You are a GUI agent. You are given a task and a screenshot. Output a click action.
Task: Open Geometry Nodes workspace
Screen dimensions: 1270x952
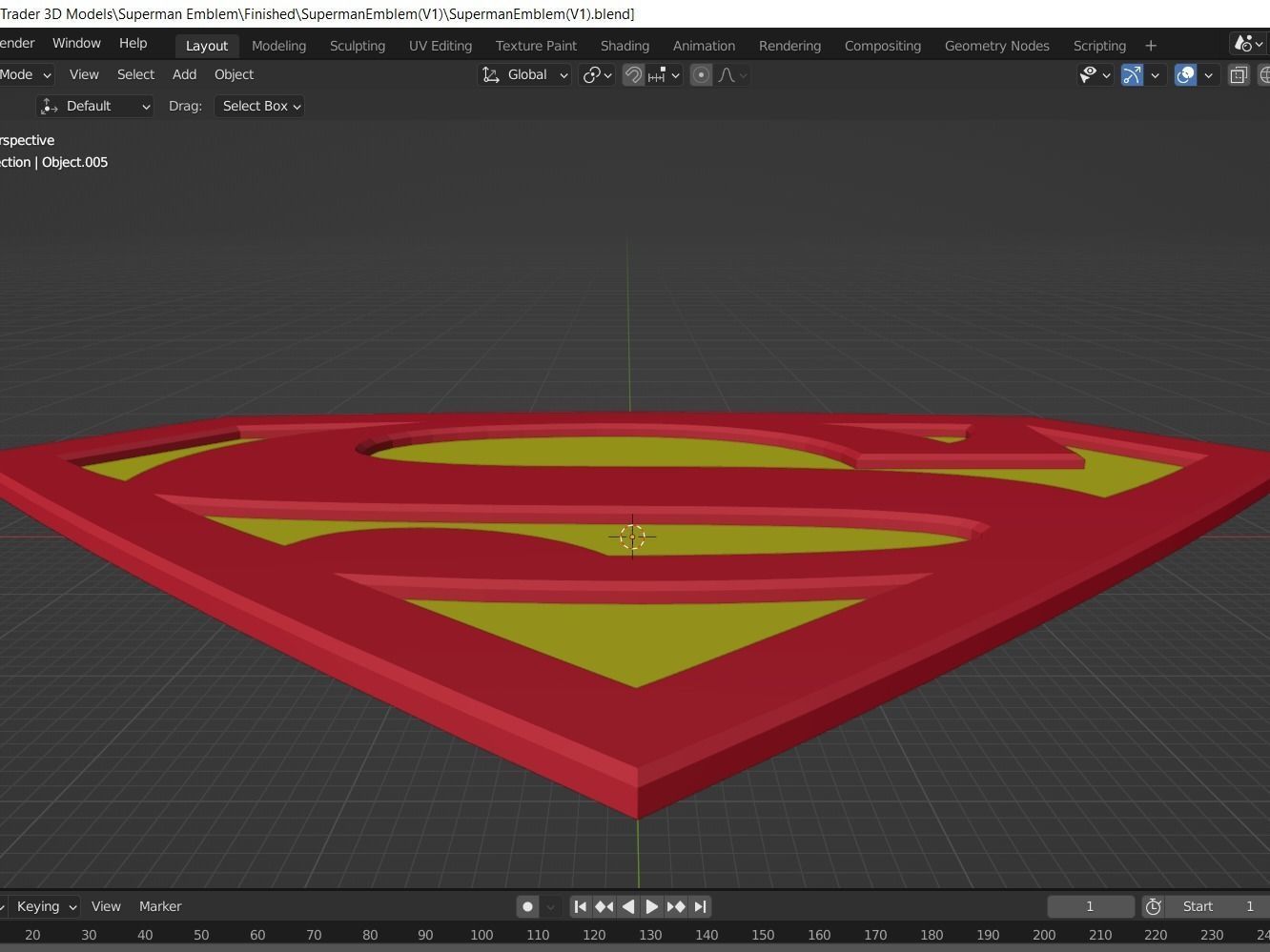coord(997,46)
